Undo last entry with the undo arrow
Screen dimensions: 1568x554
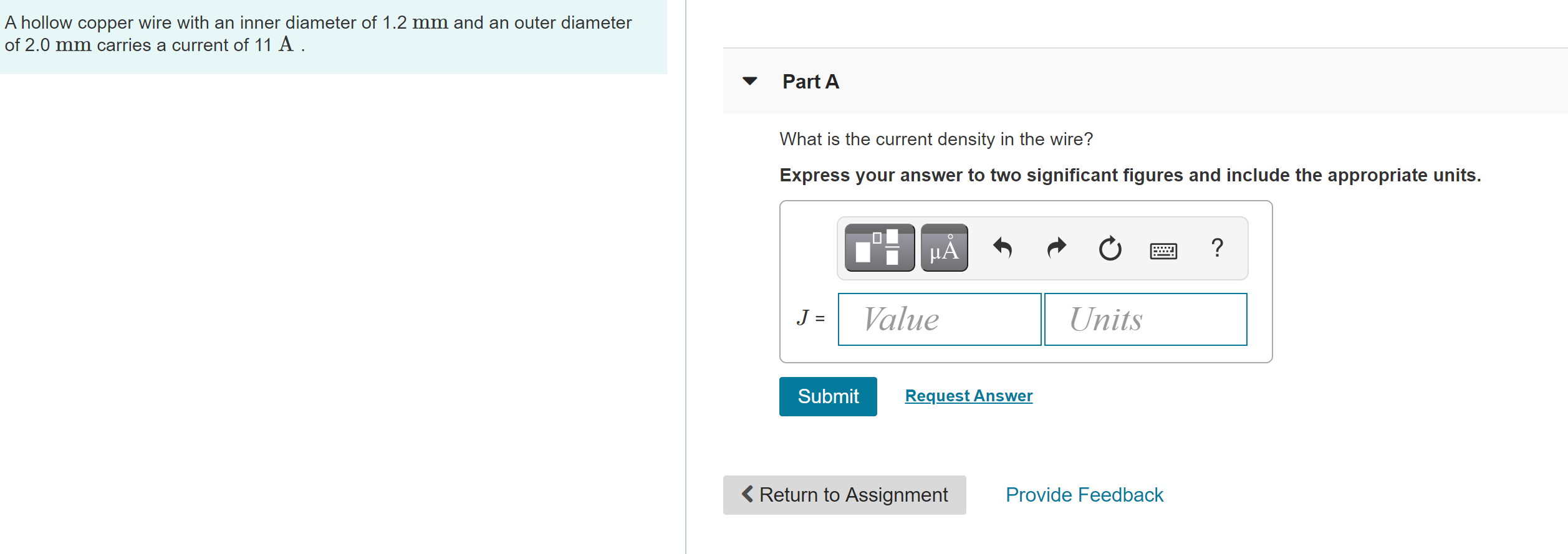tap(1003, 248)
